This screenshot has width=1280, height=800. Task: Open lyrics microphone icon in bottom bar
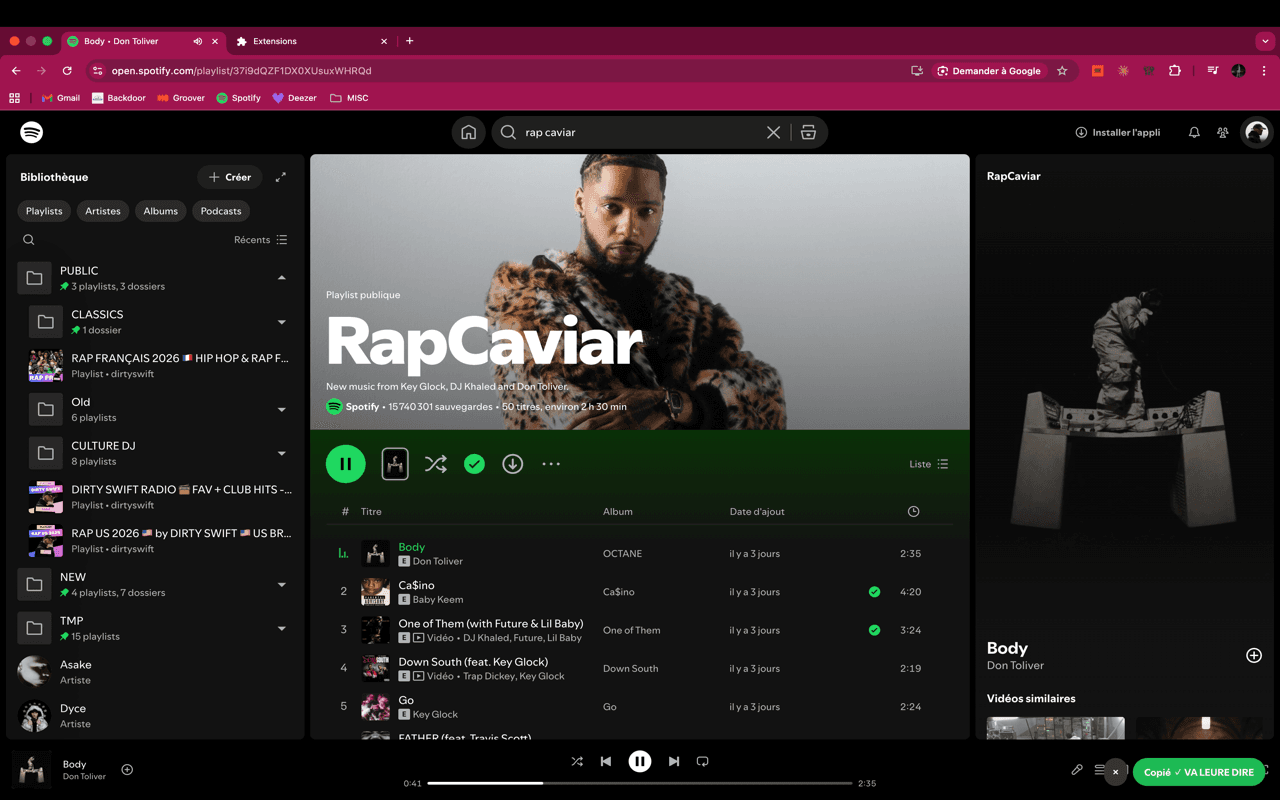(1077, 770)
